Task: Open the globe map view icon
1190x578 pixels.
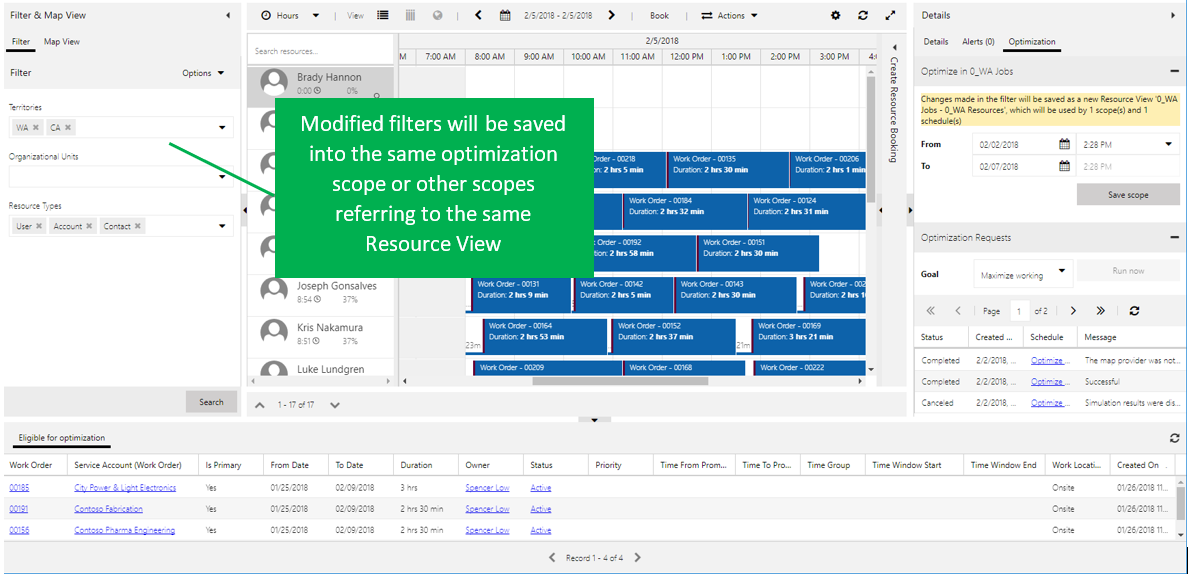Action: click(436, 15)
